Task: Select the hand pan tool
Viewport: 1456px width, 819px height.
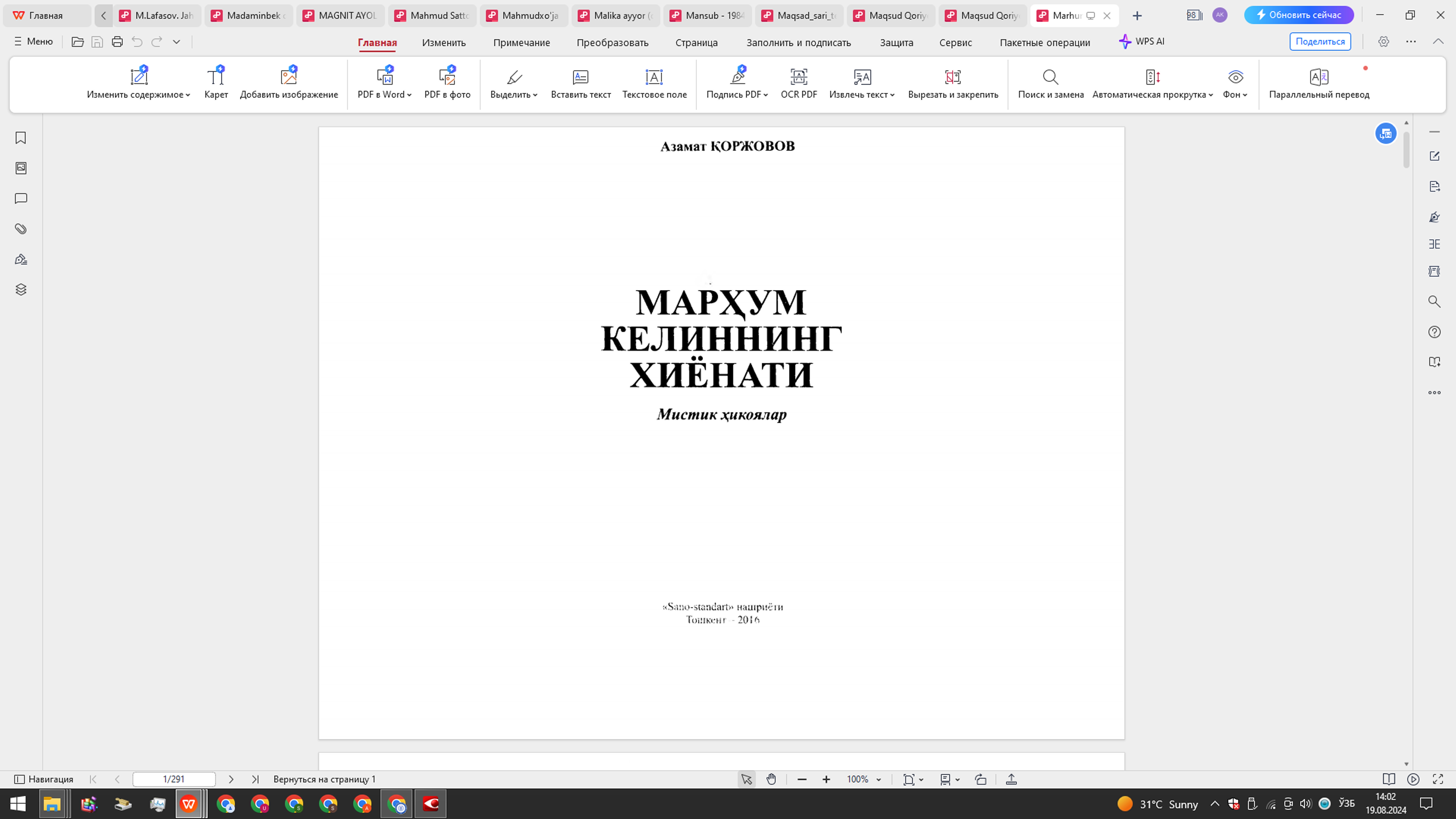Action: pyautogui.click(x=771, y=779)
